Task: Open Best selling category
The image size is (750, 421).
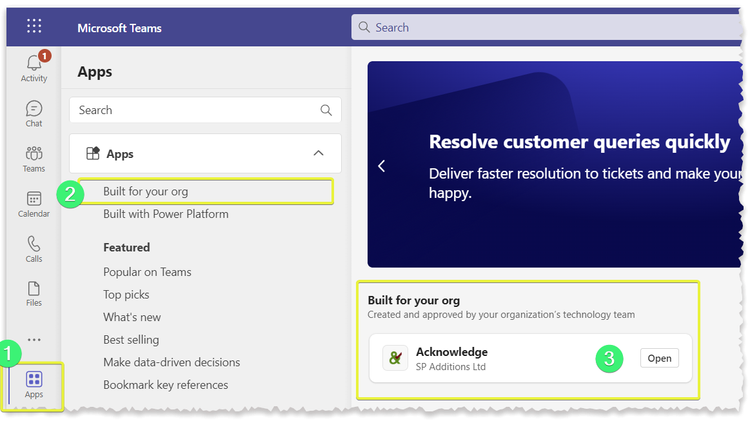Action: [x=131, y=340]
